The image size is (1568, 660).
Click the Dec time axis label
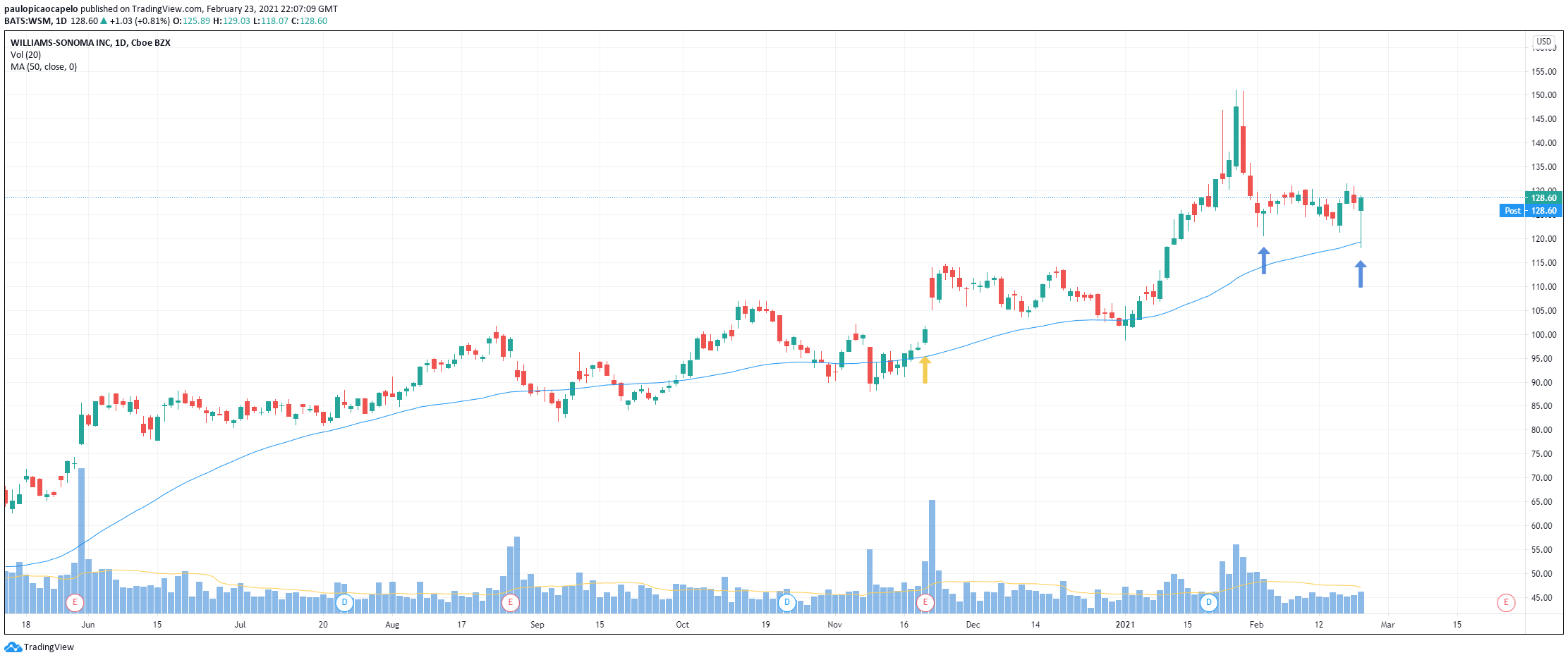tap(973, 625)
